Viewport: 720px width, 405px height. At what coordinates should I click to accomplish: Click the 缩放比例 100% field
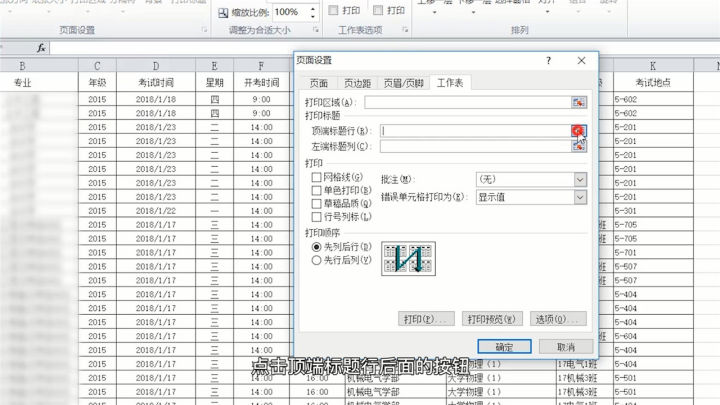pyautogui.click(x=290, y=12)
